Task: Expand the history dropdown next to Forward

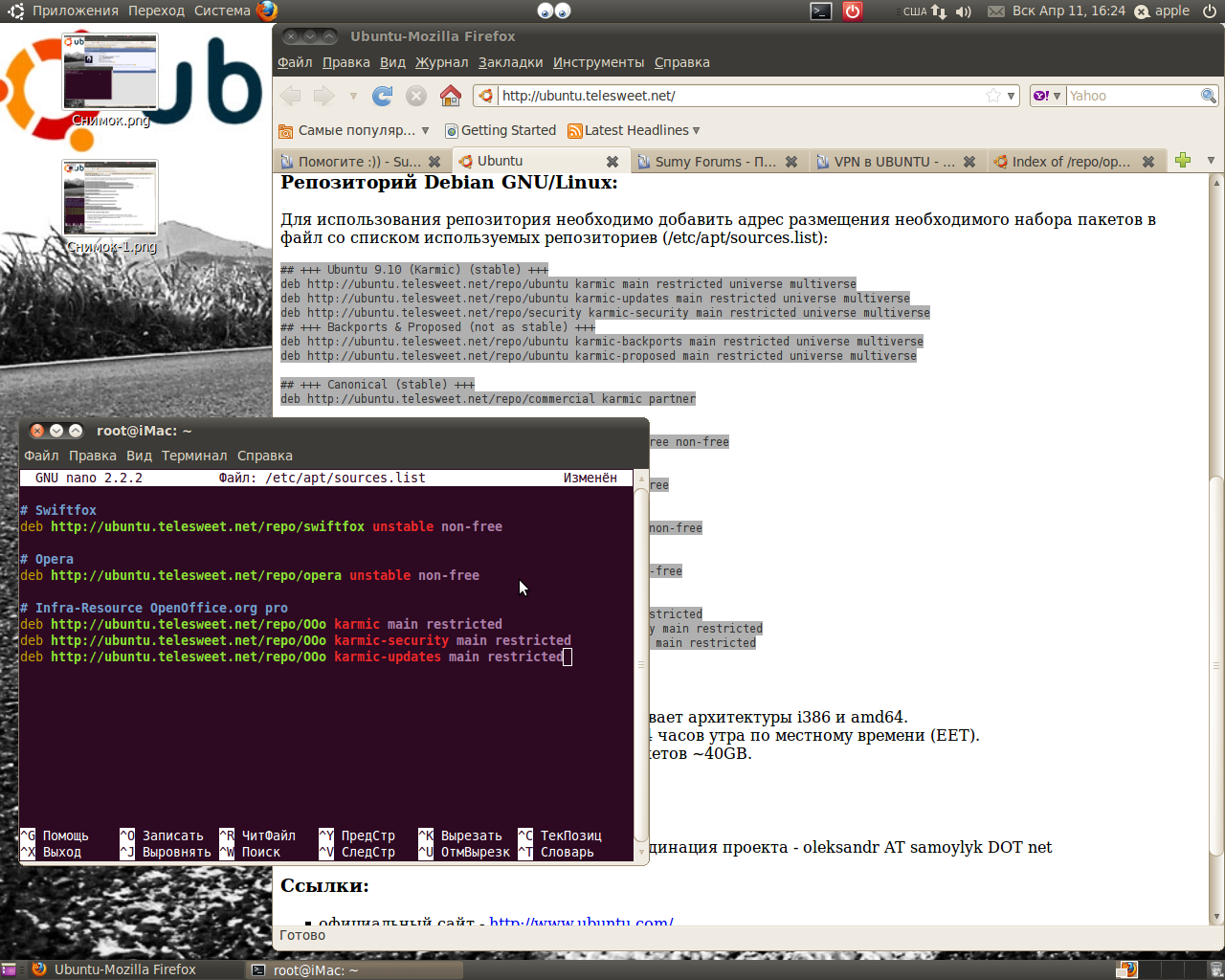Action: (353, 96)
